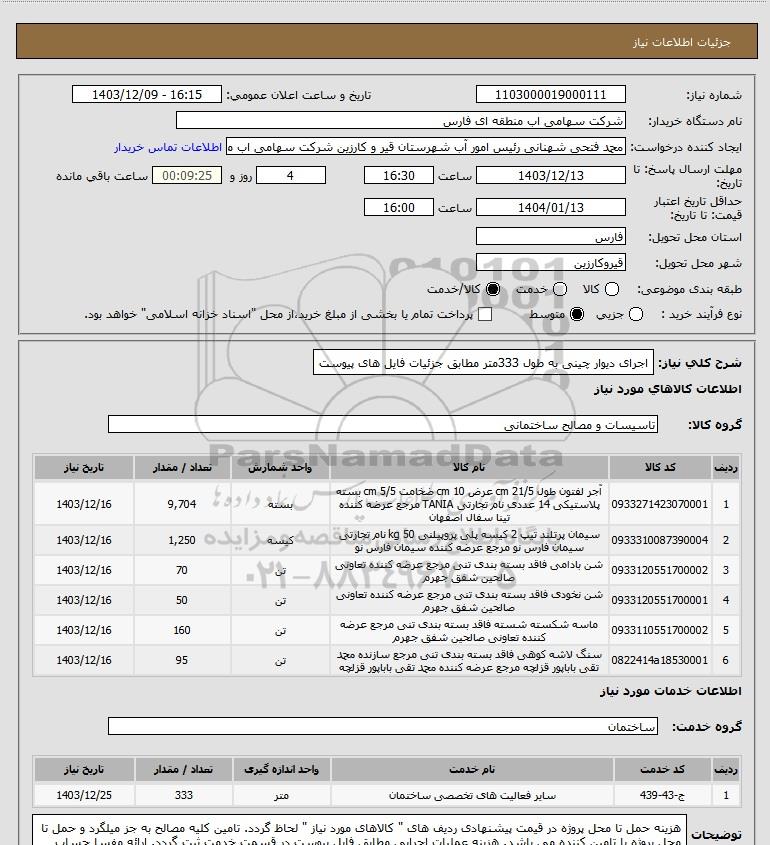Viewport: 770px width, 845px height.
Task: Click item code 0933120551700001
Action: point(660,600)
